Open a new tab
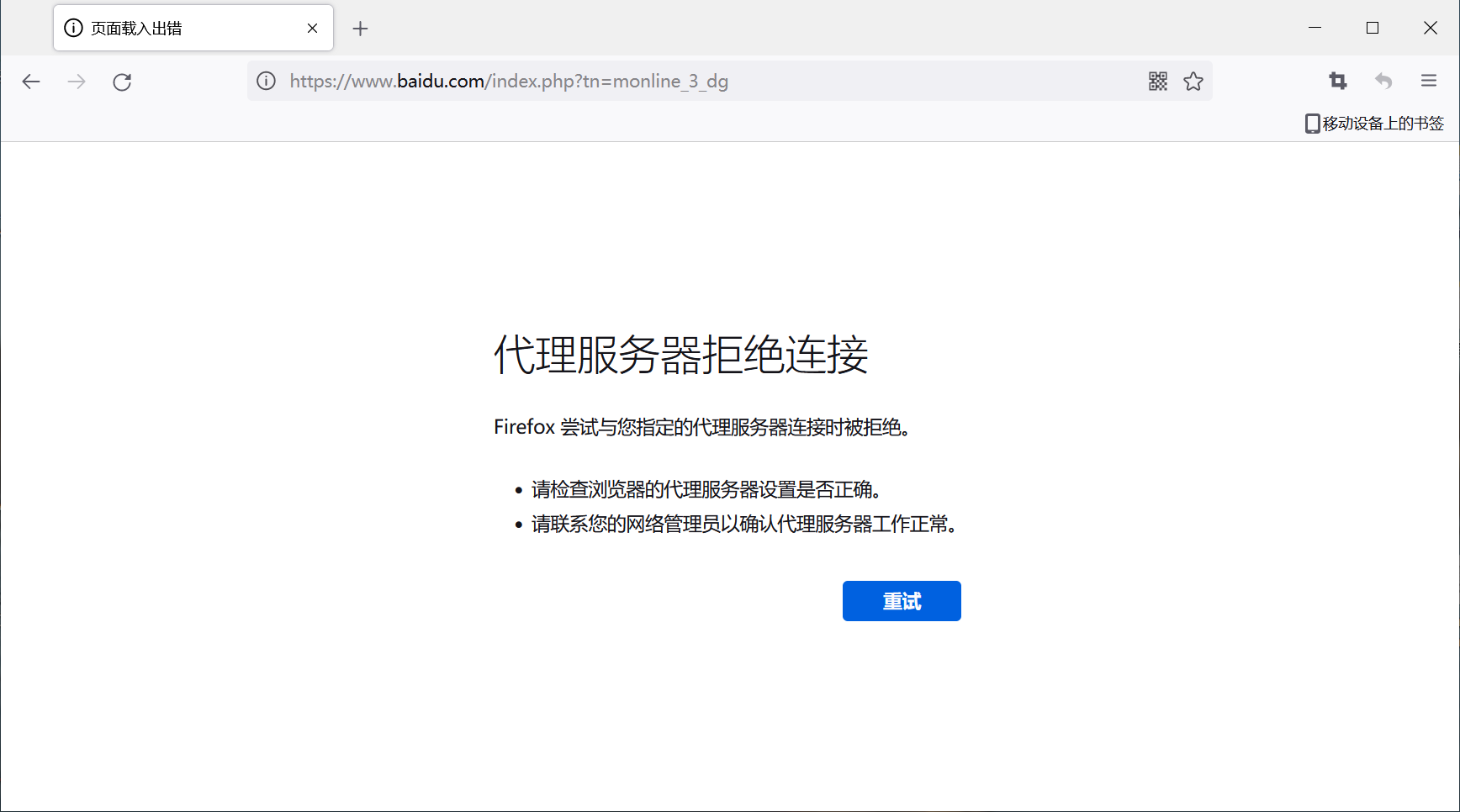Screen dimensions: 1460x812 [360, 29]
